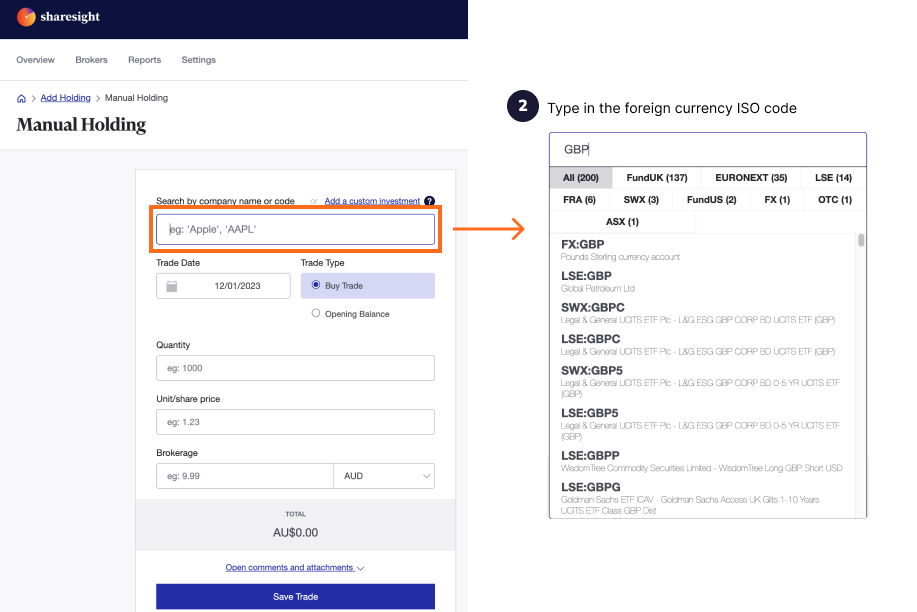Click the help icon next to Add a custom investment
The height and width of the screenshot is (612, 917).
430,201
